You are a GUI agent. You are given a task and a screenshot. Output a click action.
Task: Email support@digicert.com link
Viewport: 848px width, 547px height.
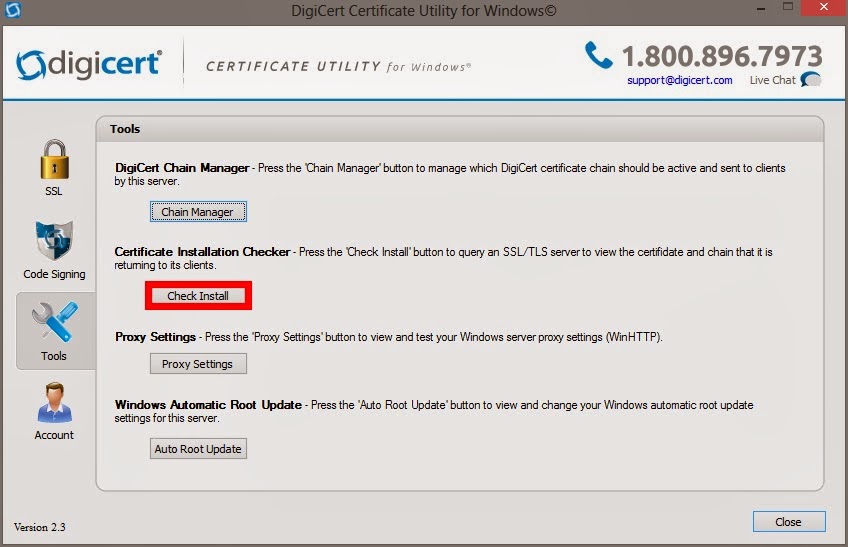[680, 80]
